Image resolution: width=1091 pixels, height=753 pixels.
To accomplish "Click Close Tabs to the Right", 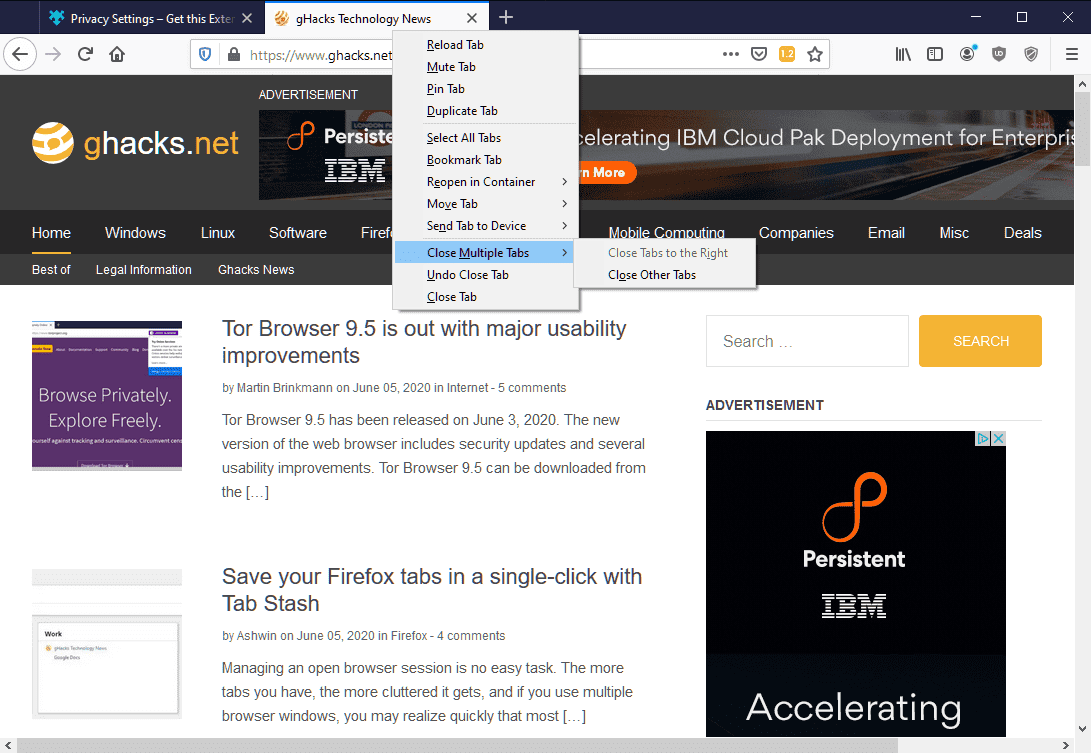I will 664,253.
